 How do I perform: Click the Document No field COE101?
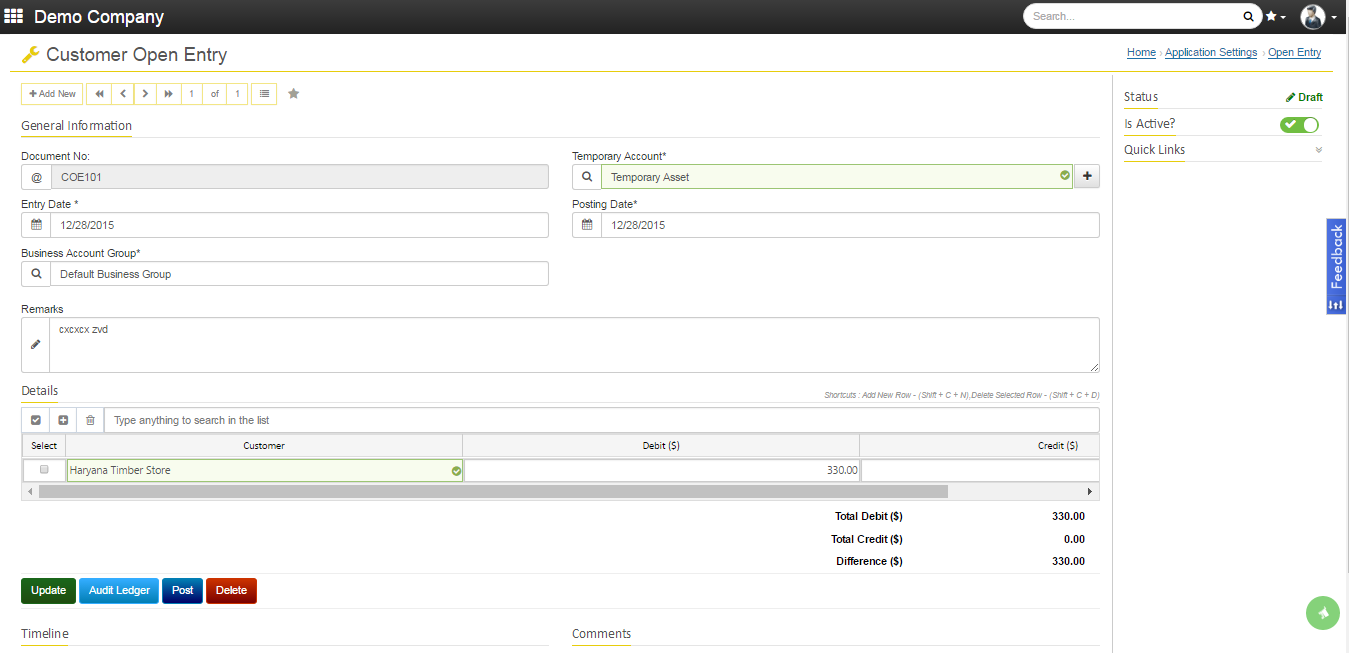click(299, 177)
